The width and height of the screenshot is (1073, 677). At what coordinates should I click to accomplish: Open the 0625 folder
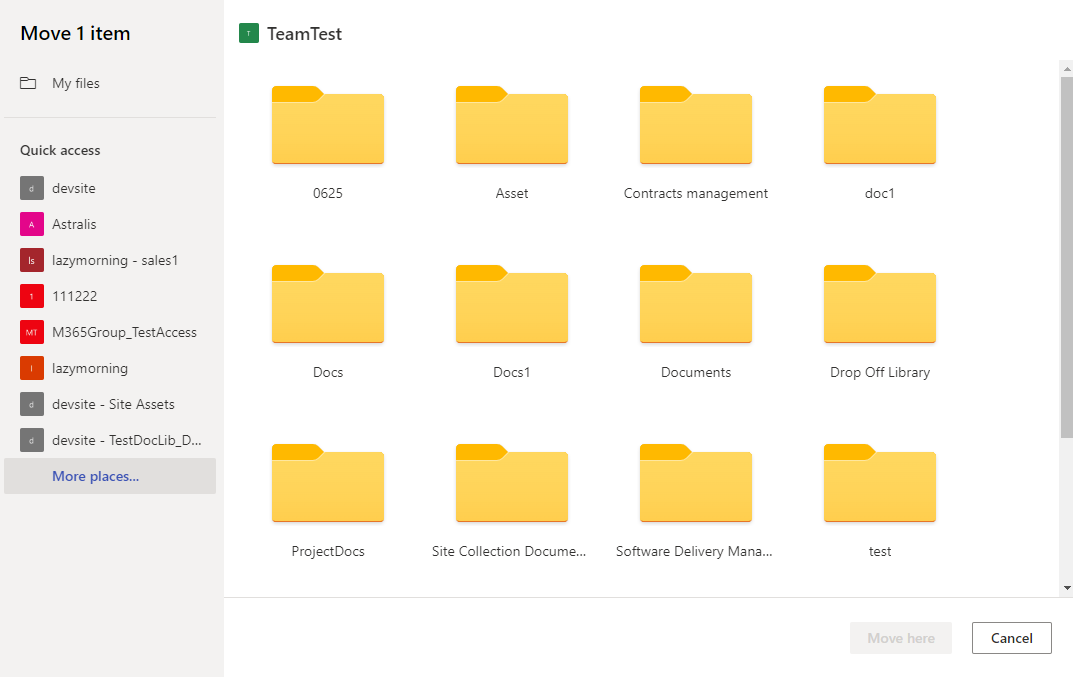[x=328, y=126]
